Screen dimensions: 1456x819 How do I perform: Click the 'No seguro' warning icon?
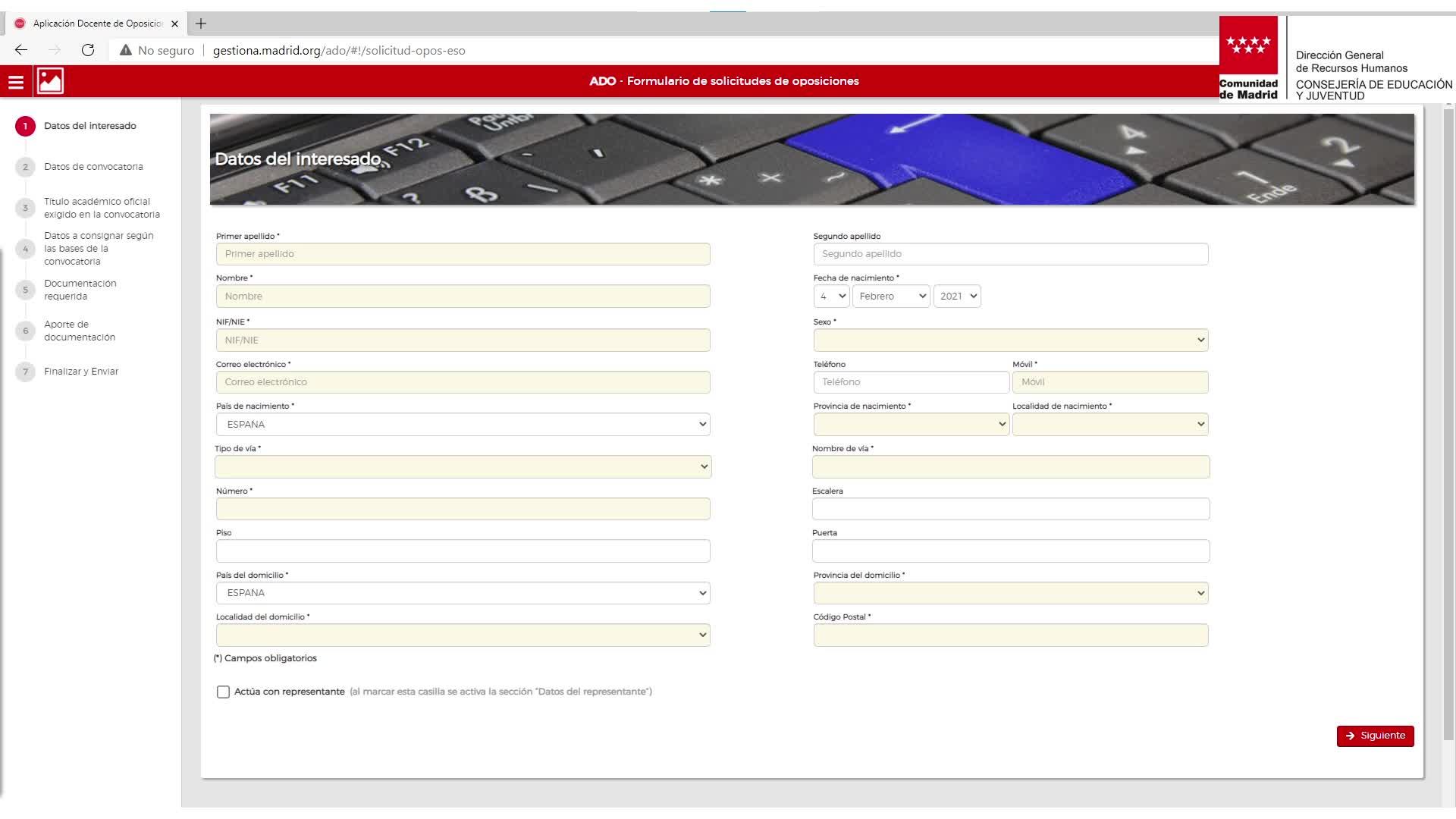point(126,50)
